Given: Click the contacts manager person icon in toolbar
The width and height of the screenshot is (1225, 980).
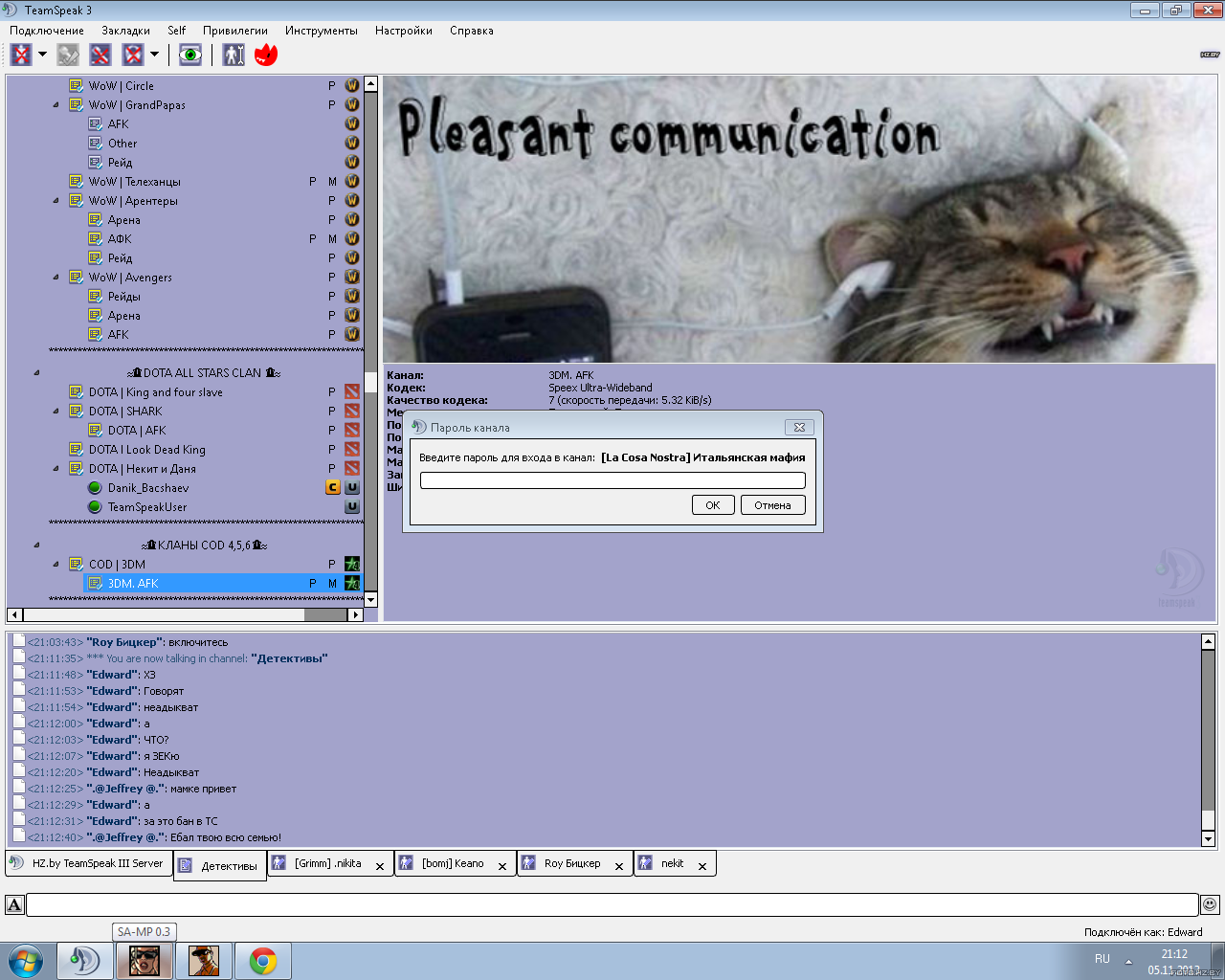Looking at the screenshot, I should [x=234, y=55].
